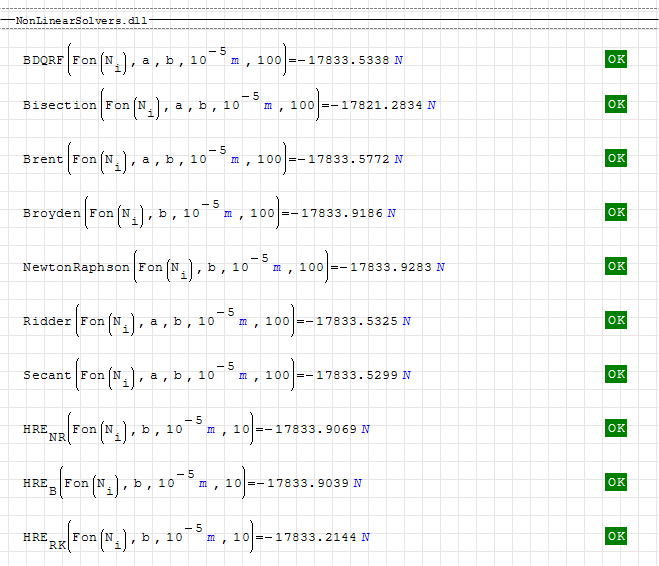Click the OK badge for the HRE RK row
Viewport: 659px width, 566px height.
616,536
